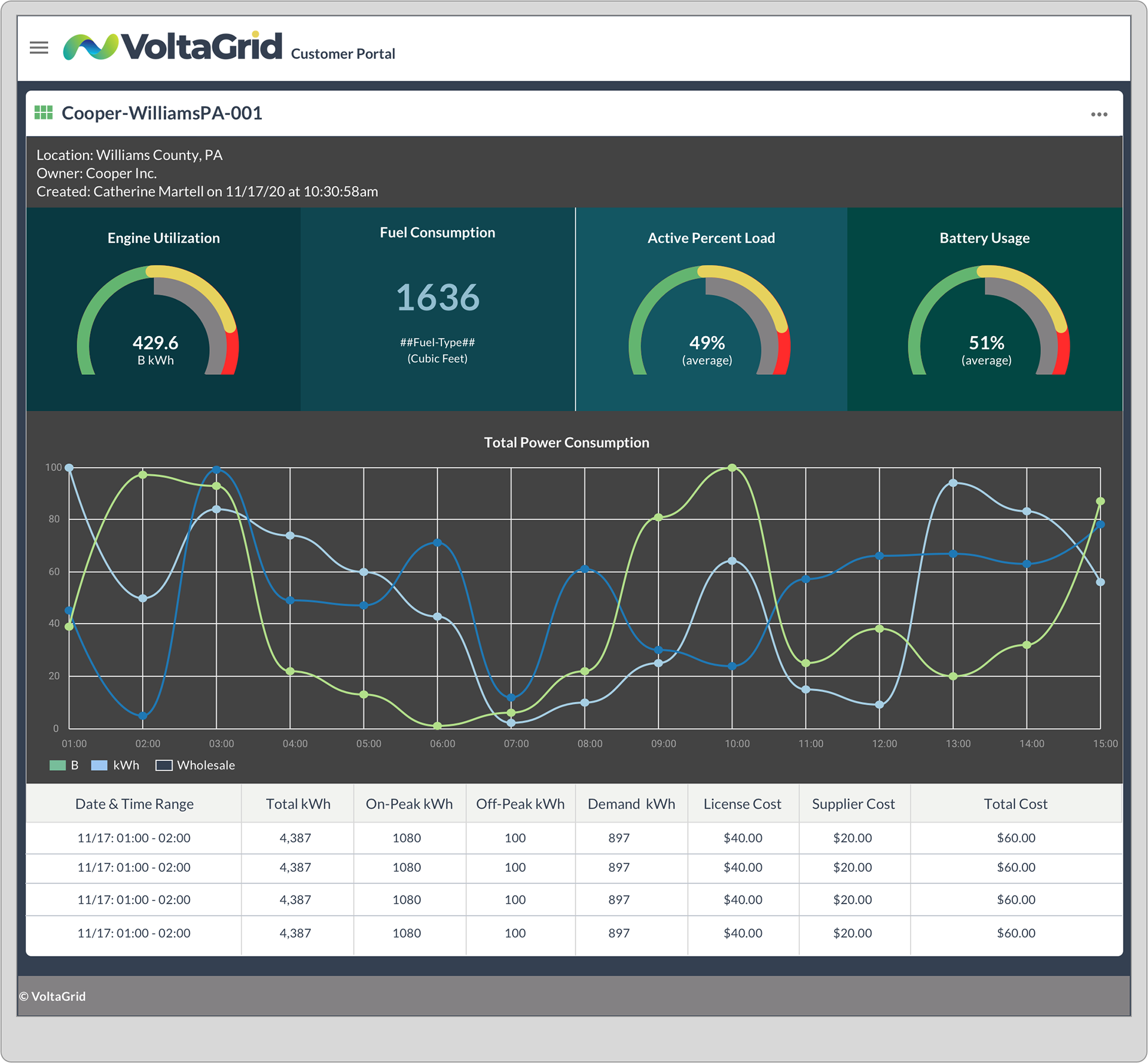The width and height of the screenshot is (1148, 1063).
Task: Click light blue data point at 13:00
Action: coord(953,482)
